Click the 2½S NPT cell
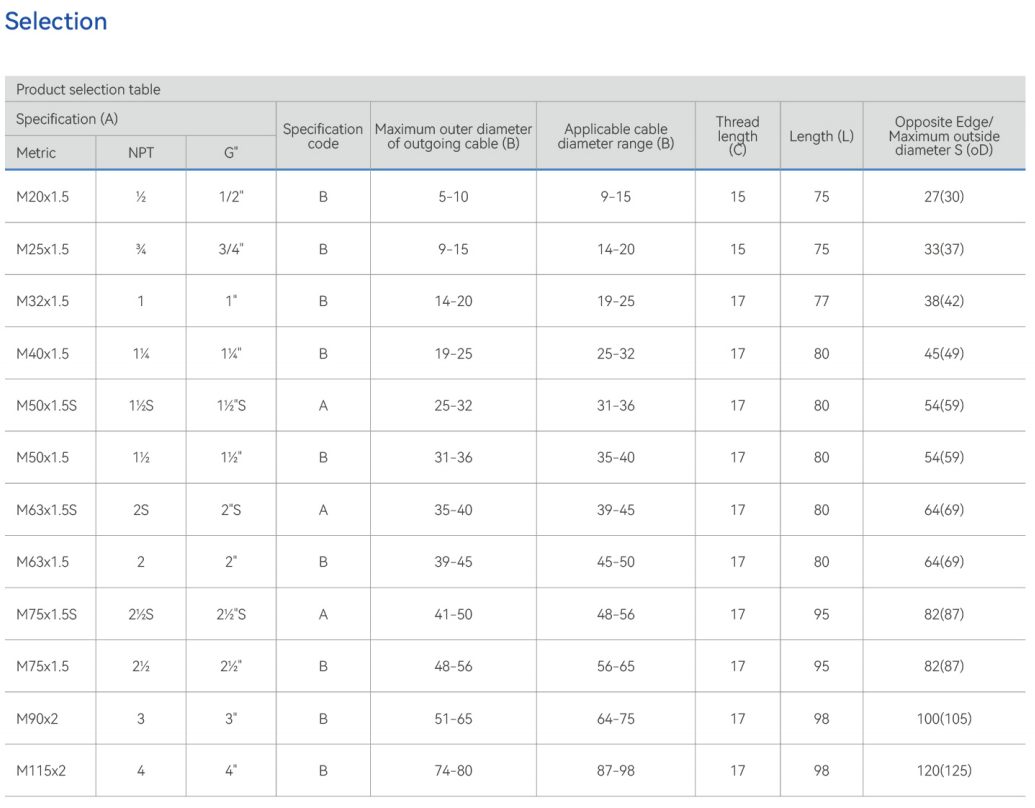The image size is (1035, 808). coord(141,614)
